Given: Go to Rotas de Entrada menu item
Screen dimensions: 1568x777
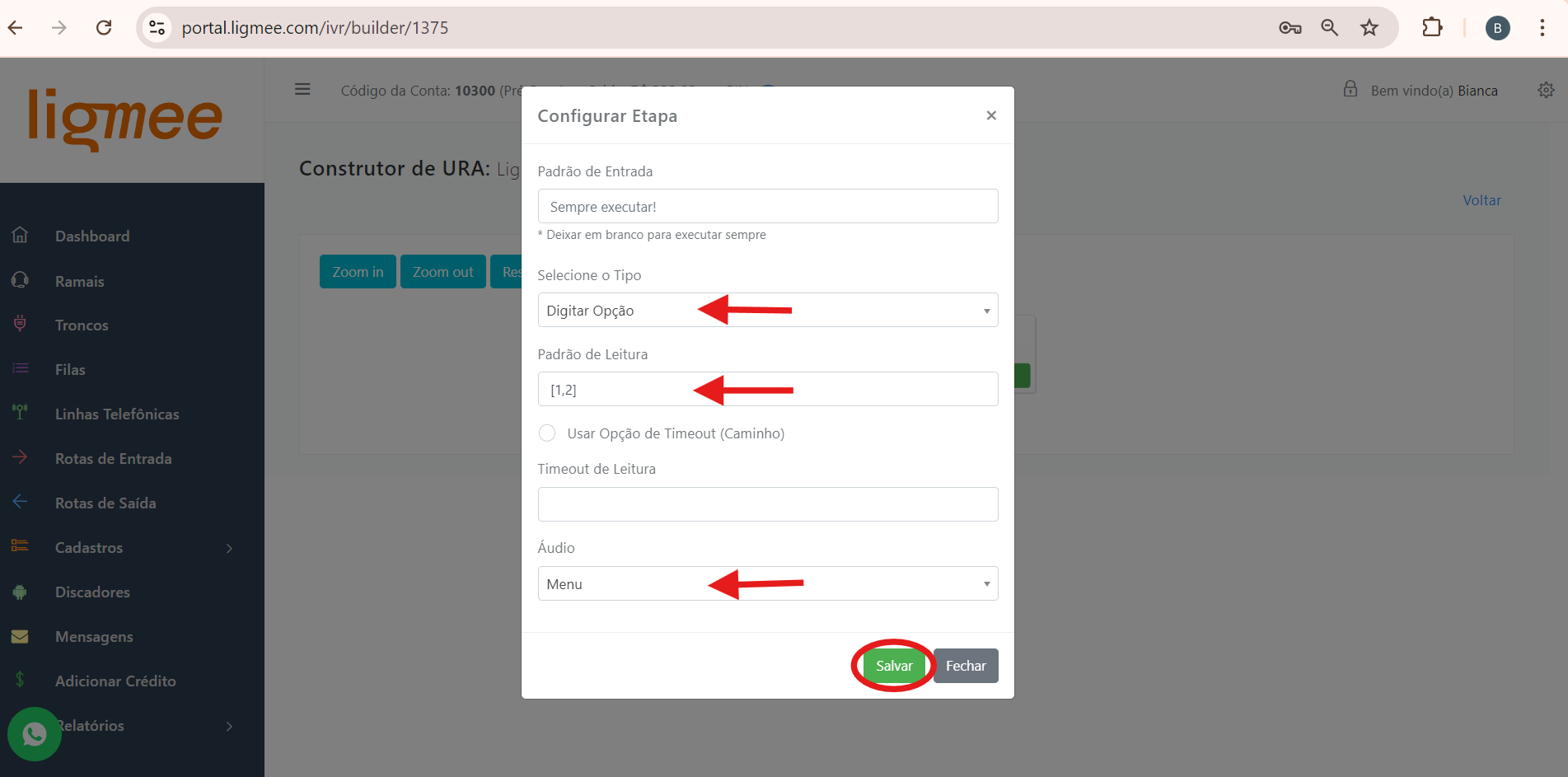Looking at the screenshot, I should pos(114,459).
